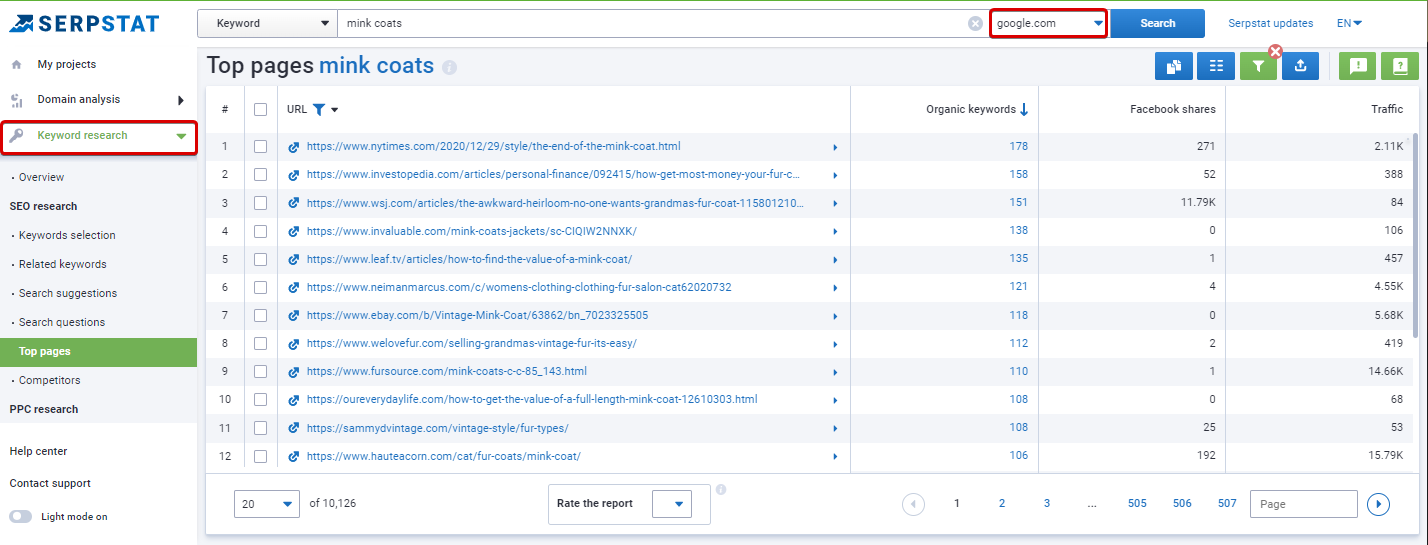The width and height of the screenshot is (1428, 545).
Task: Expand the Domain analysis menu arrow
Action: click(x=181, y=100)
